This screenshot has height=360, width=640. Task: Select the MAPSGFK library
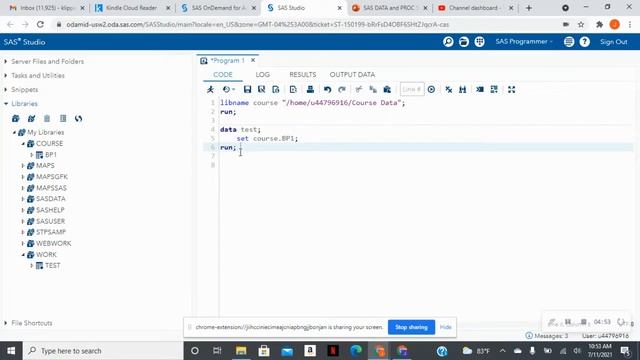52,177
